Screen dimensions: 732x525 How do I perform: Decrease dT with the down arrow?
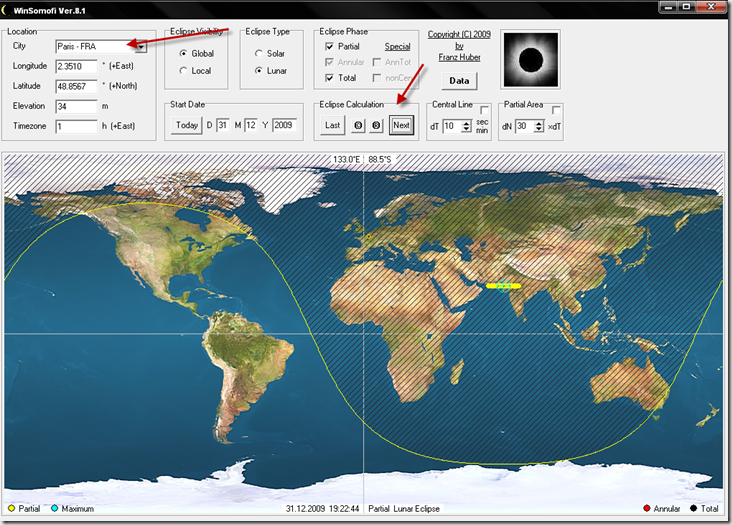[x=466, y=129]
